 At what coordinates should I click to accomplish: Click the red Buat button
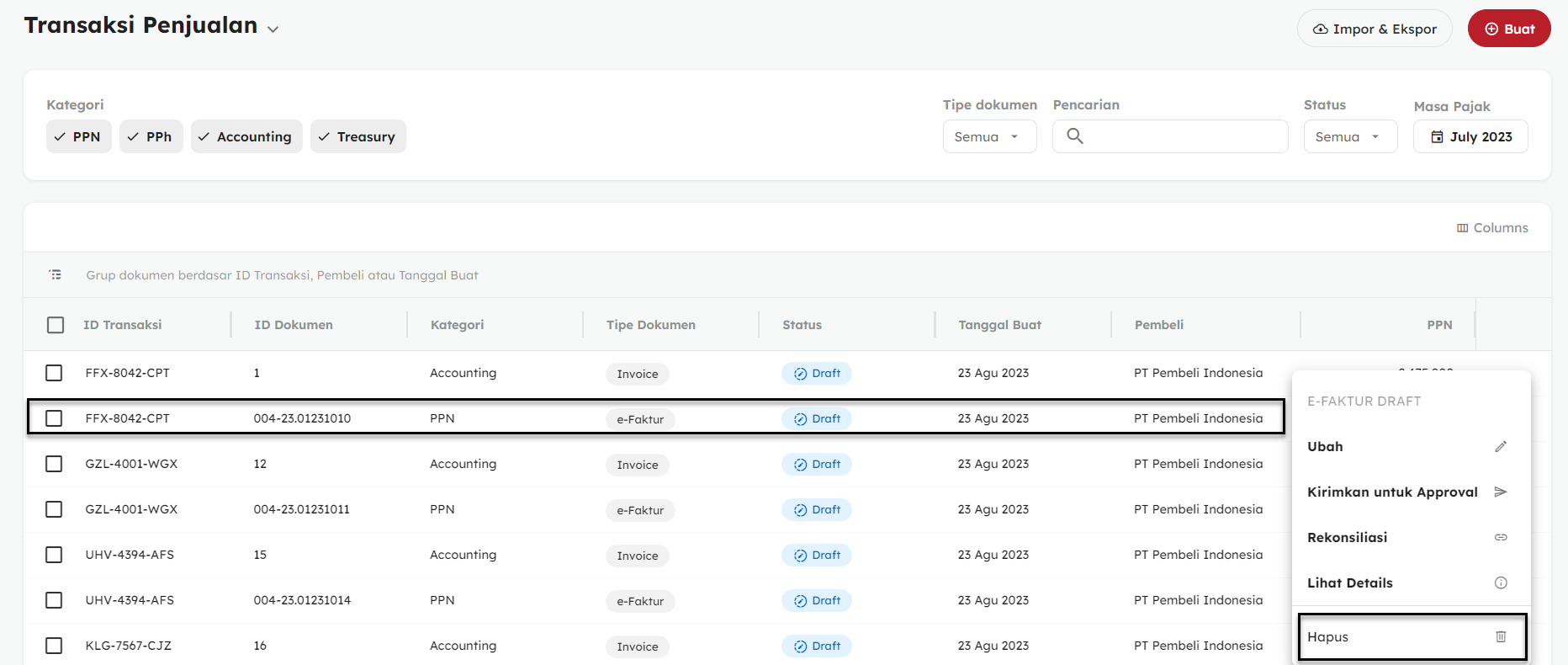[x=1508, y=29]
